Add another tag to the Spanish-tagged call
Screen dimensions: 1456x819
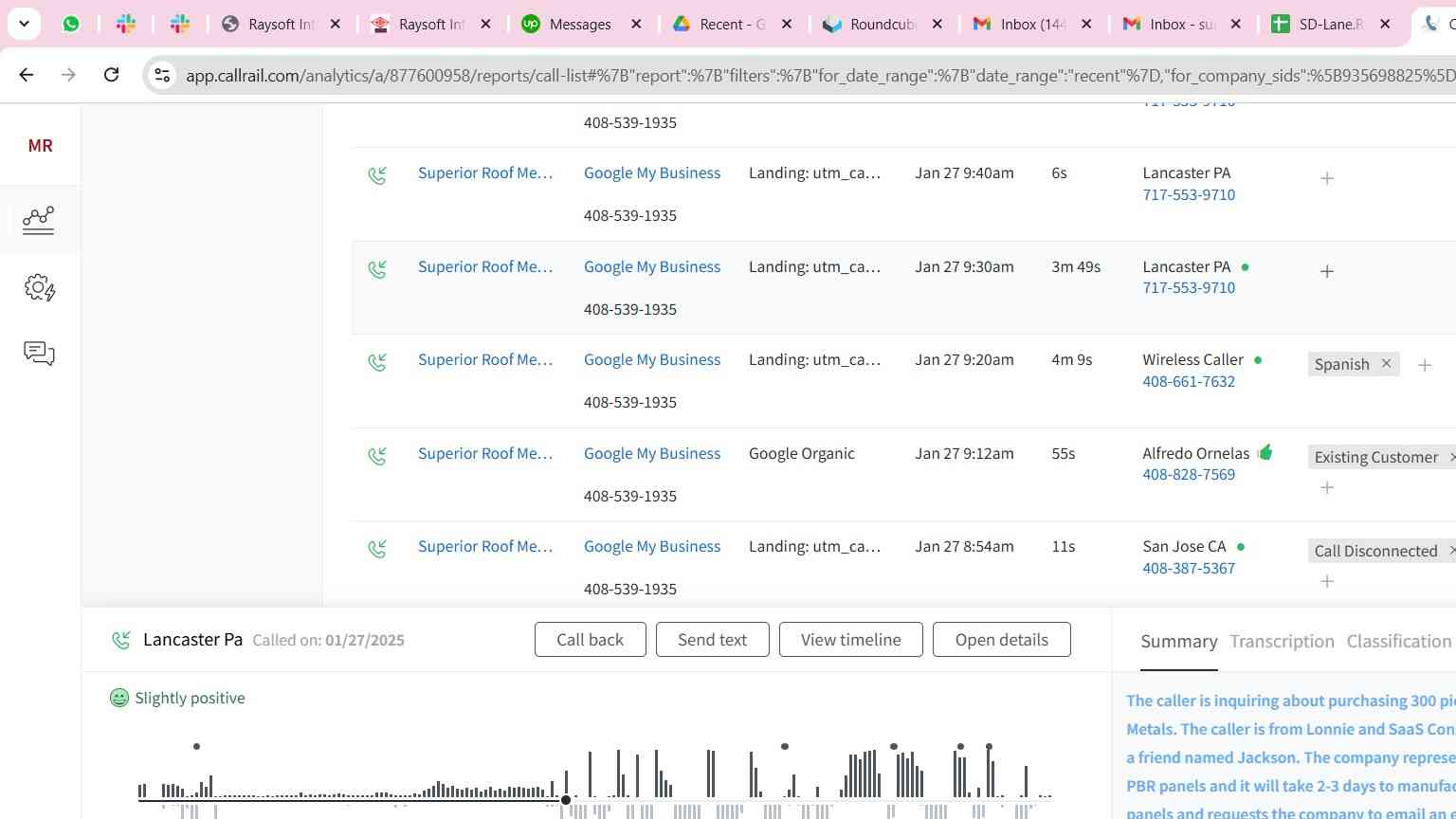click(1425, 365)
